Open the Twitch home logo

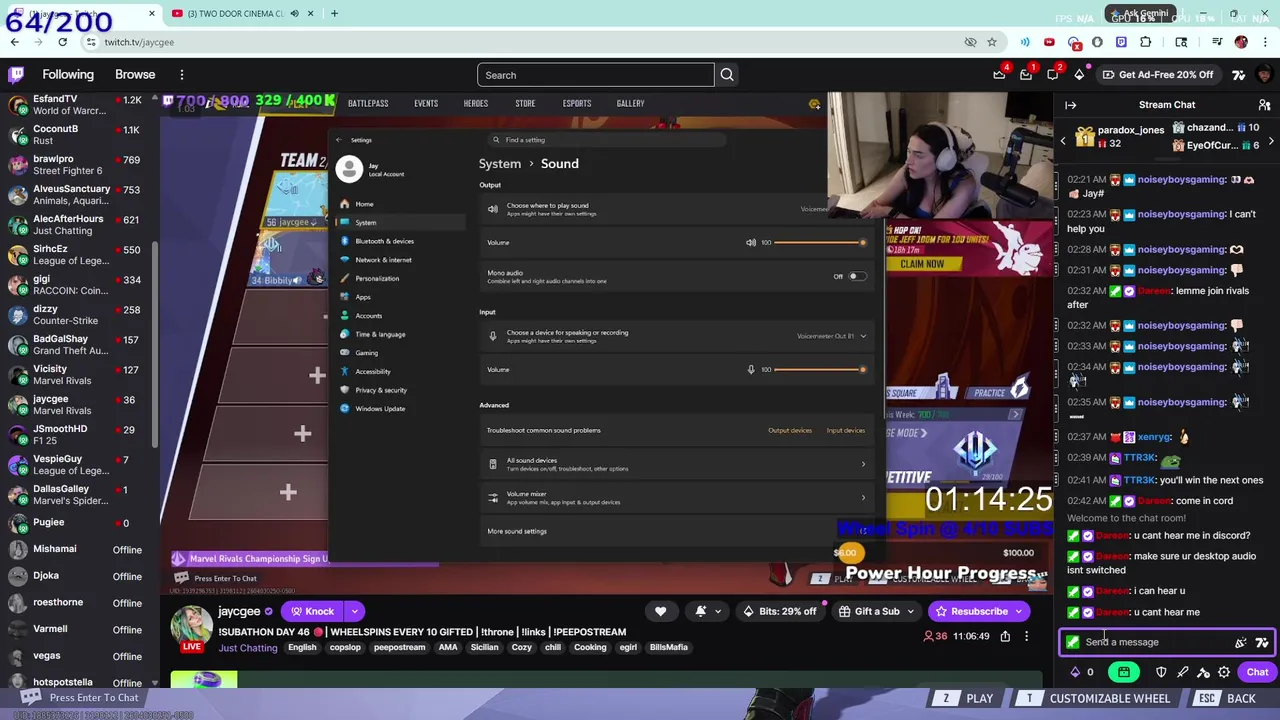16,74
